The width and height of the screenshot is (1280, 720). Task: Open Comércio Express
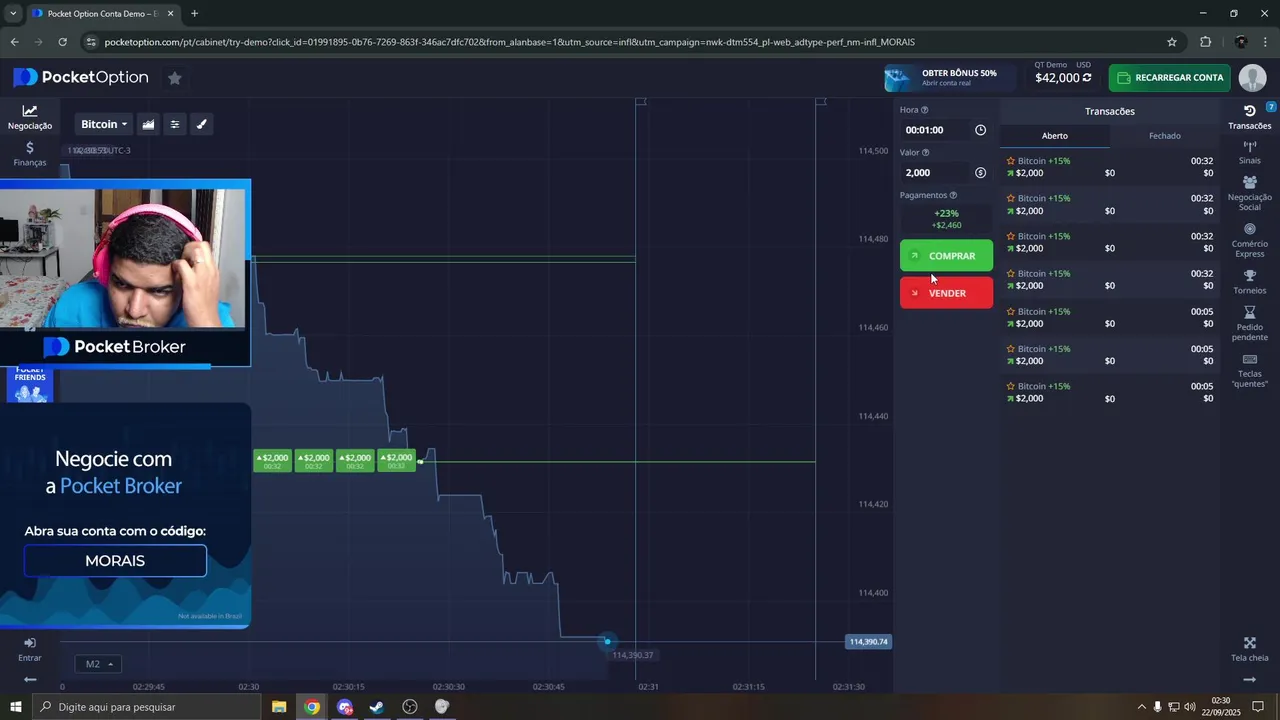click(x=1249, y=240)
